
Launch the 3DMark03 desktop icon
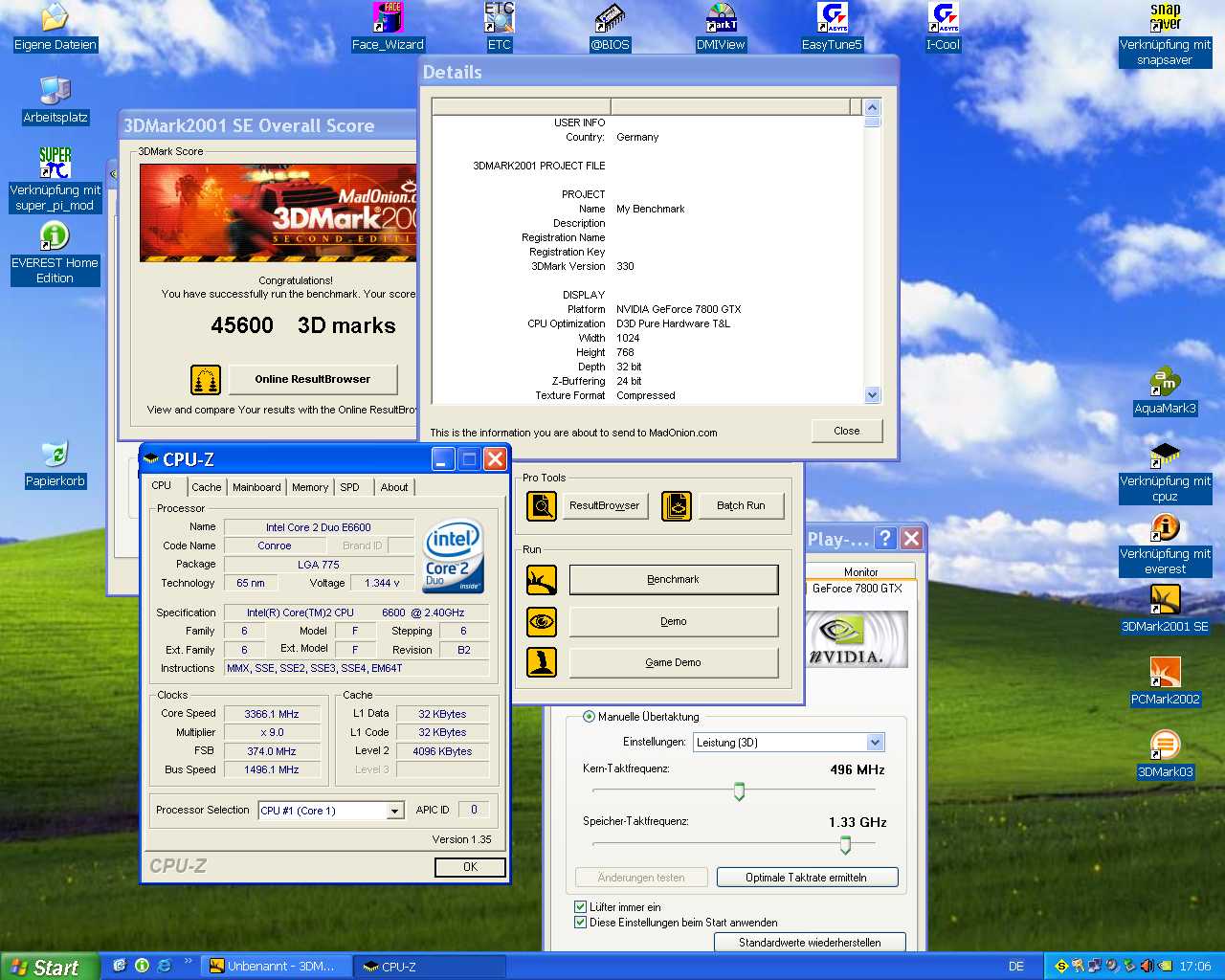1165,755
